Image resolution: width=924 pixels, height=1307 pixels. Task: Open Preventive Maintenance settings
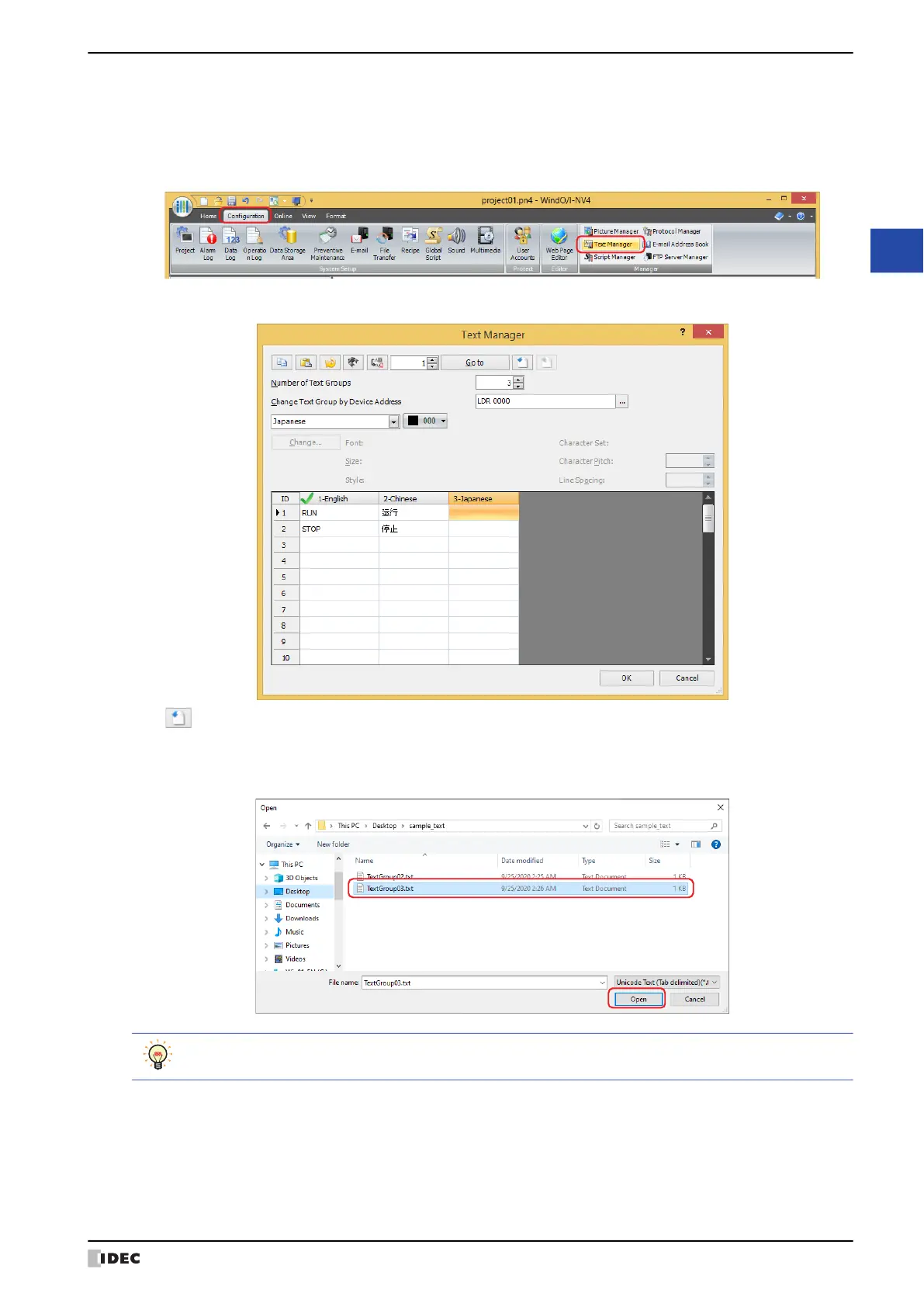327,244
